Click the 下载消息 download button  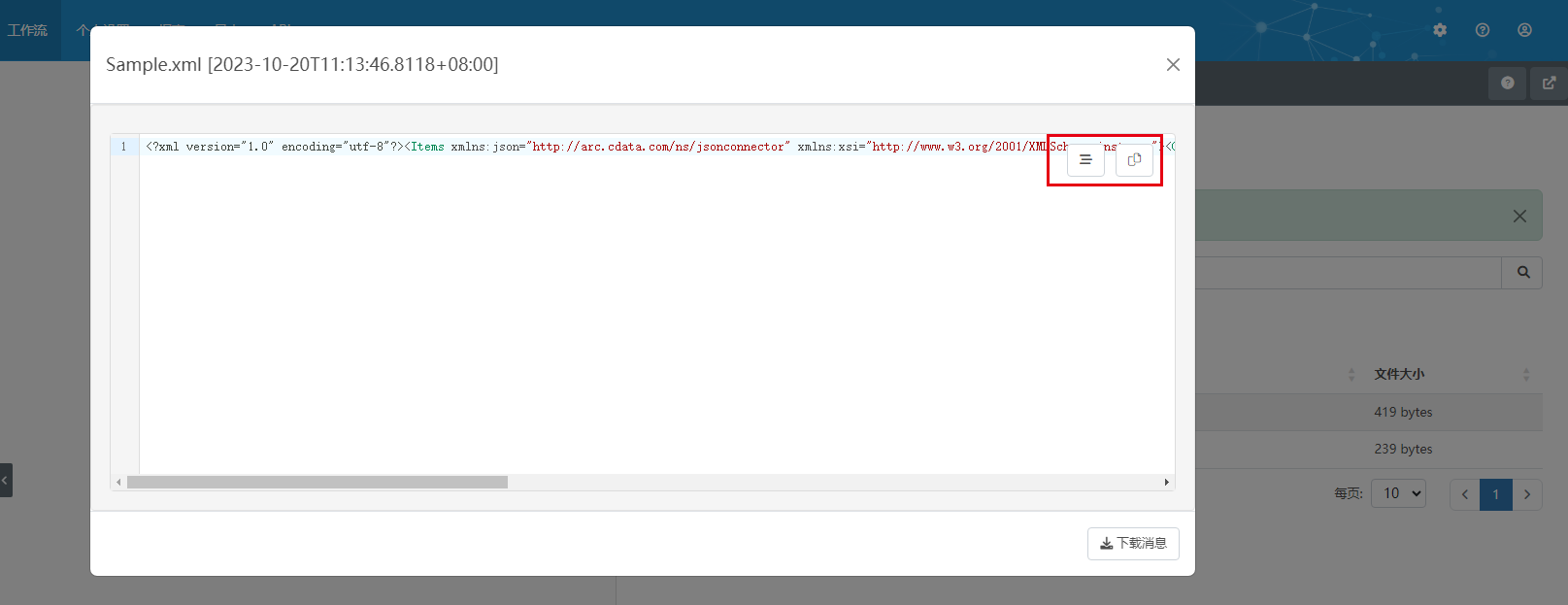tap(1133, 544)
